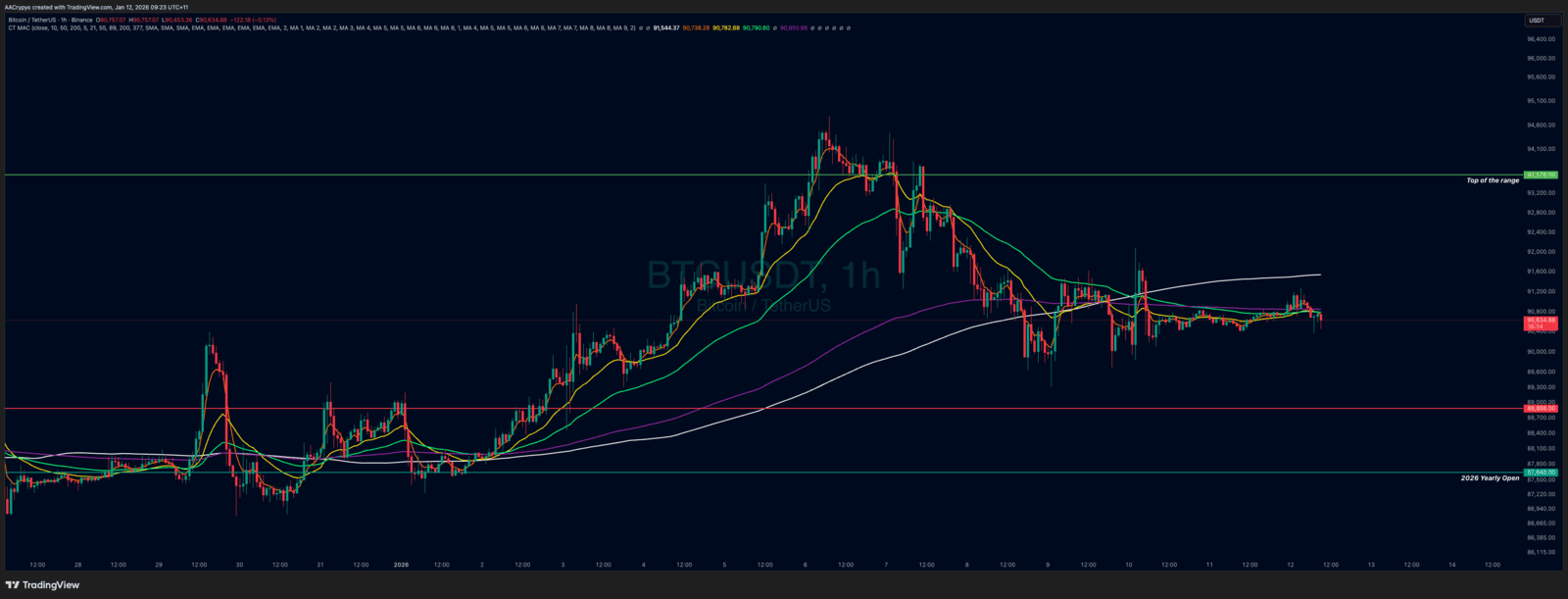Viewport: 1568px width, 599px height.
Task: Select the '2026 Yearly Open' annotation text
Action: click(x=1490, y=478)
